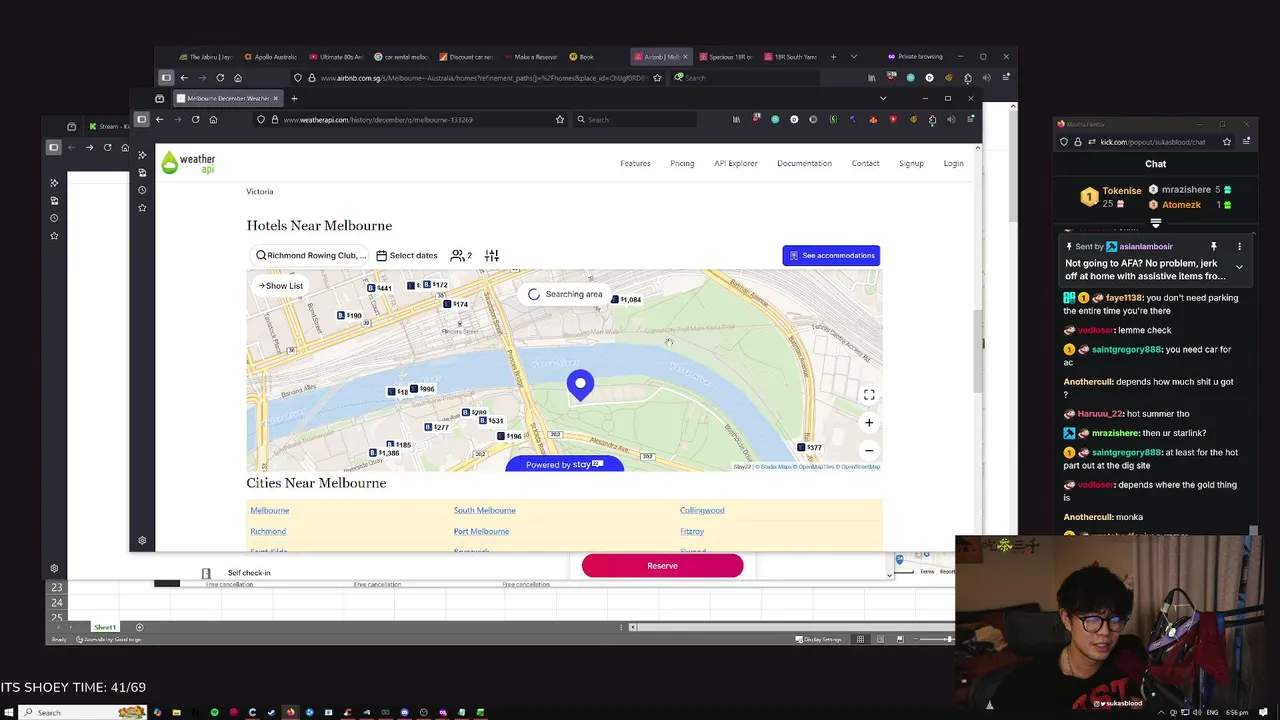
Task: Click the WeatherAPI window search box
Action: pyautogui.click(x=635, y=119)
